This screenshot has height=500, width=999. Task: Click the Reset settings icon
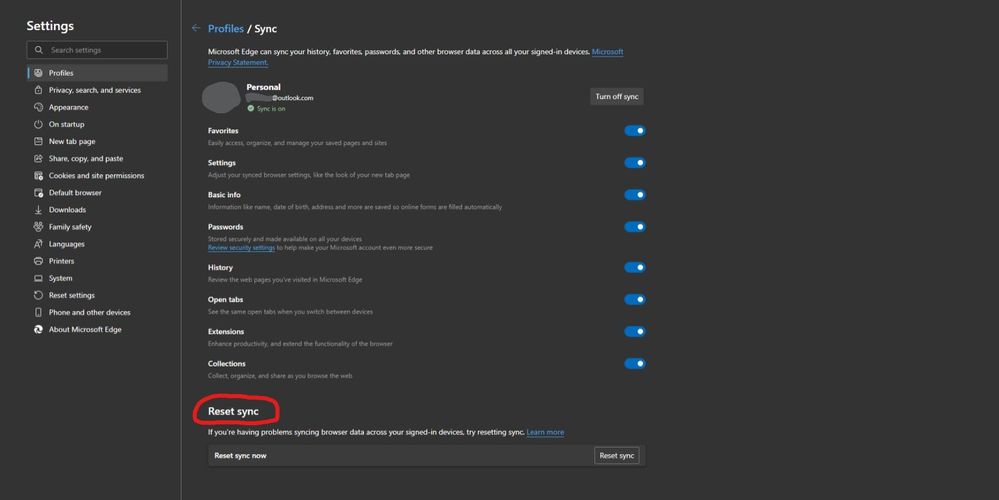(x=38, y=296)
